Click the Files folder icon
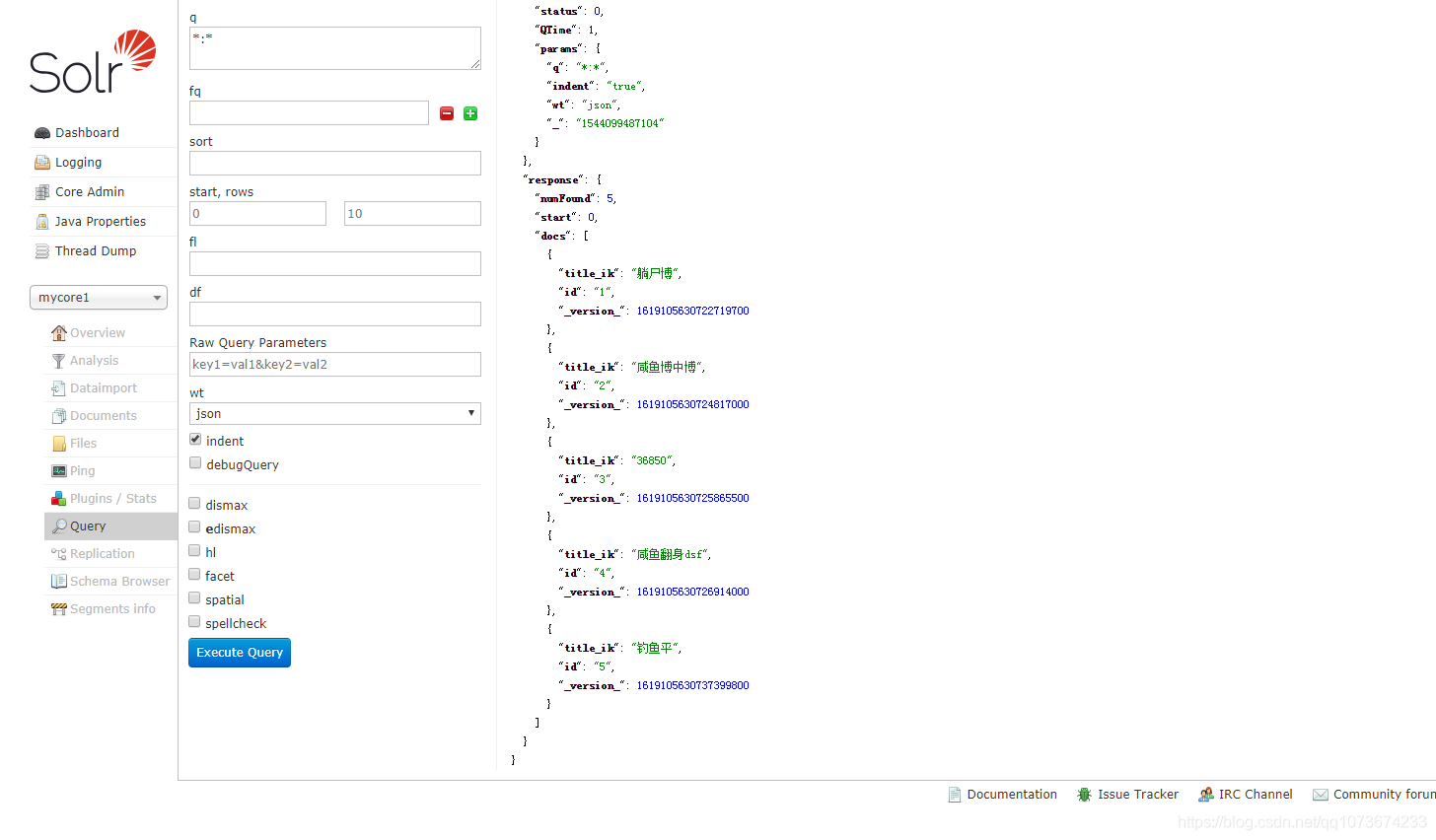The image size is (1436, 840). tap(59, 444)
